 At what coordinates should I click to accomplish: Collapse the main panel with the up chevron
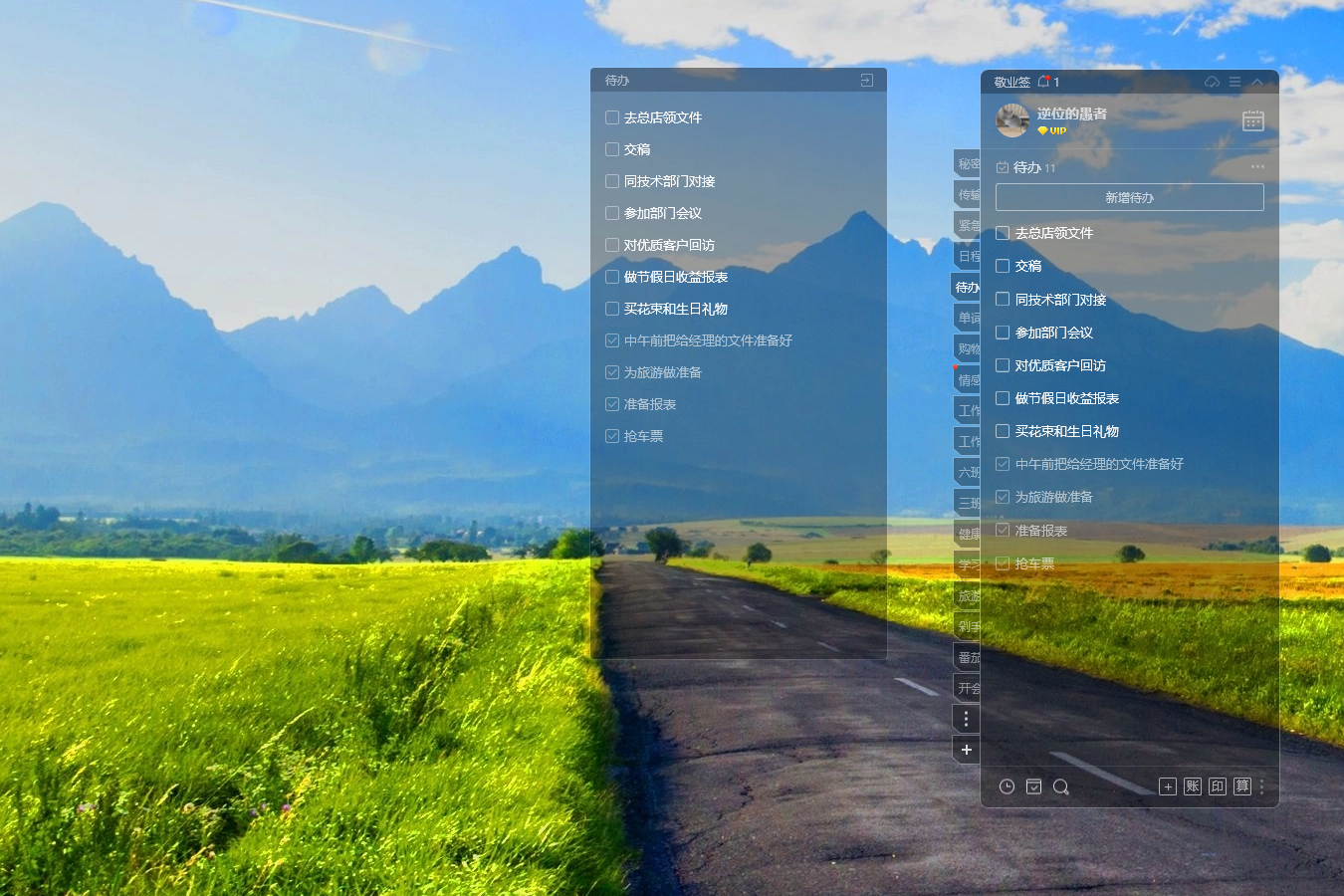(x=1257, y=82)
